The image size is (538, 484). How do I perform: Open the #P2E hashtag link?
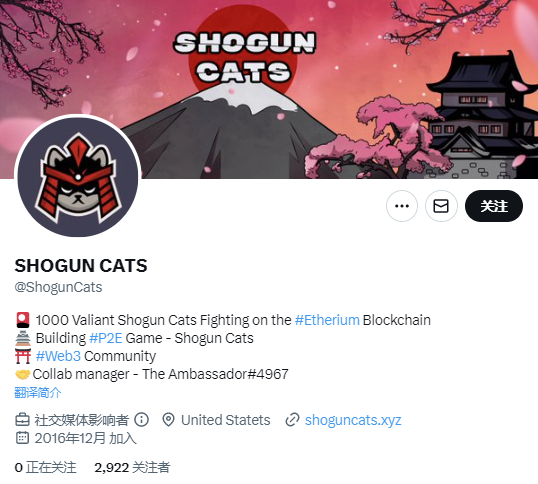[106, 338]
